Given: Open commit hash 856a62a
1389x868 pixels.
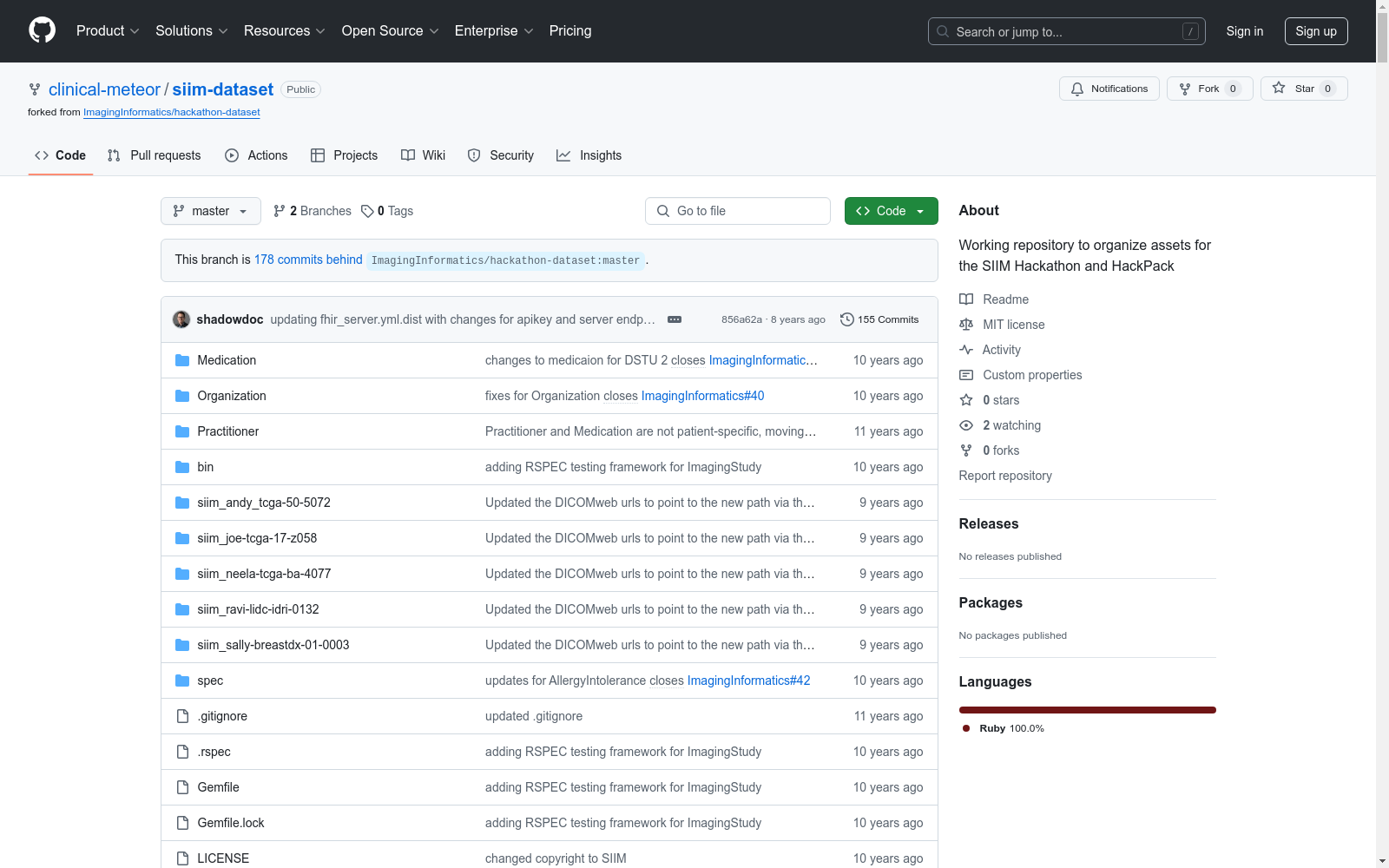Looking at the screenshot, I should coord(741,319).
